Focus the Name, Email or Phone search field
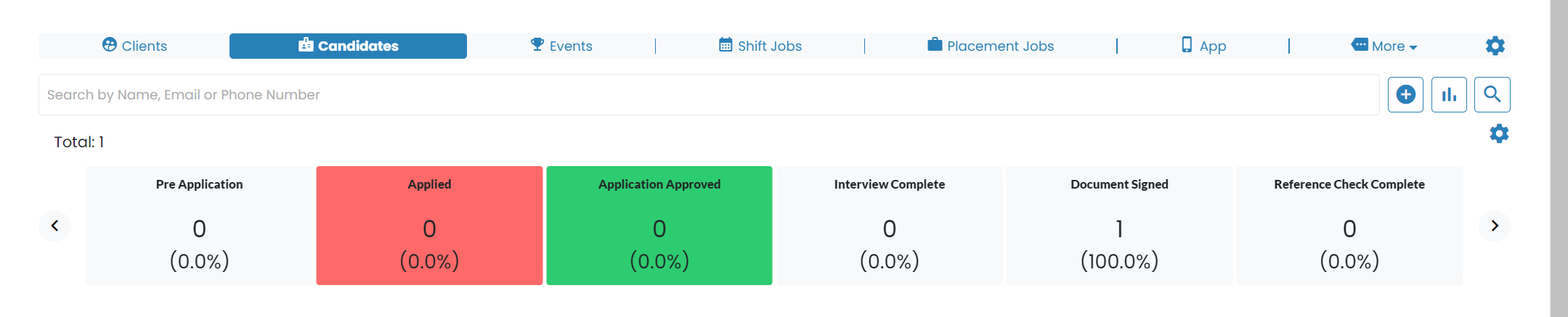Viewport: 1568px width, 317px height. [709, 94]
